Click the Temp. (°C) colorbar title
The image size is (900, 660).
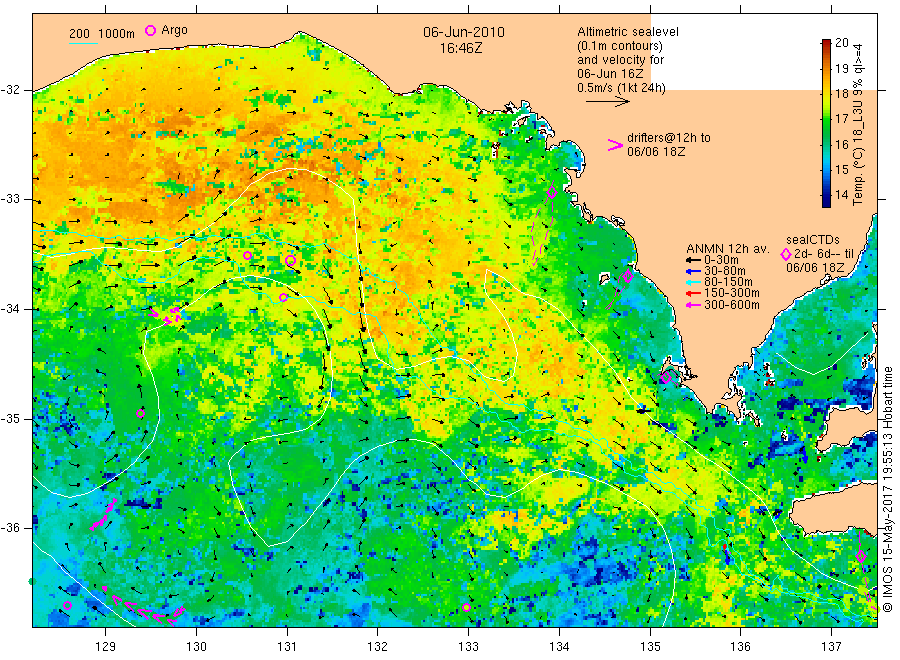(858, 125)
